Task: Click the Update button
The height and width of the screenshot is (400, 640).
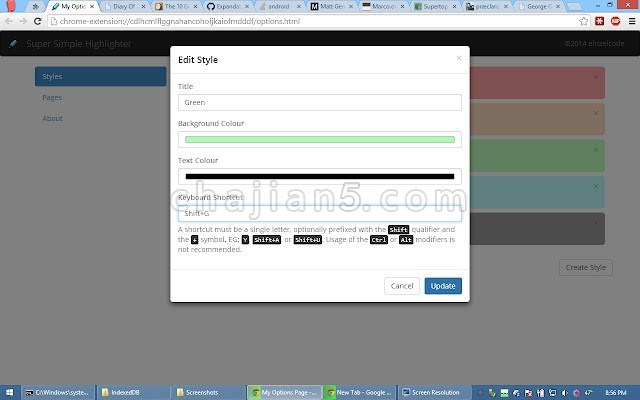Action: (443, 286)
